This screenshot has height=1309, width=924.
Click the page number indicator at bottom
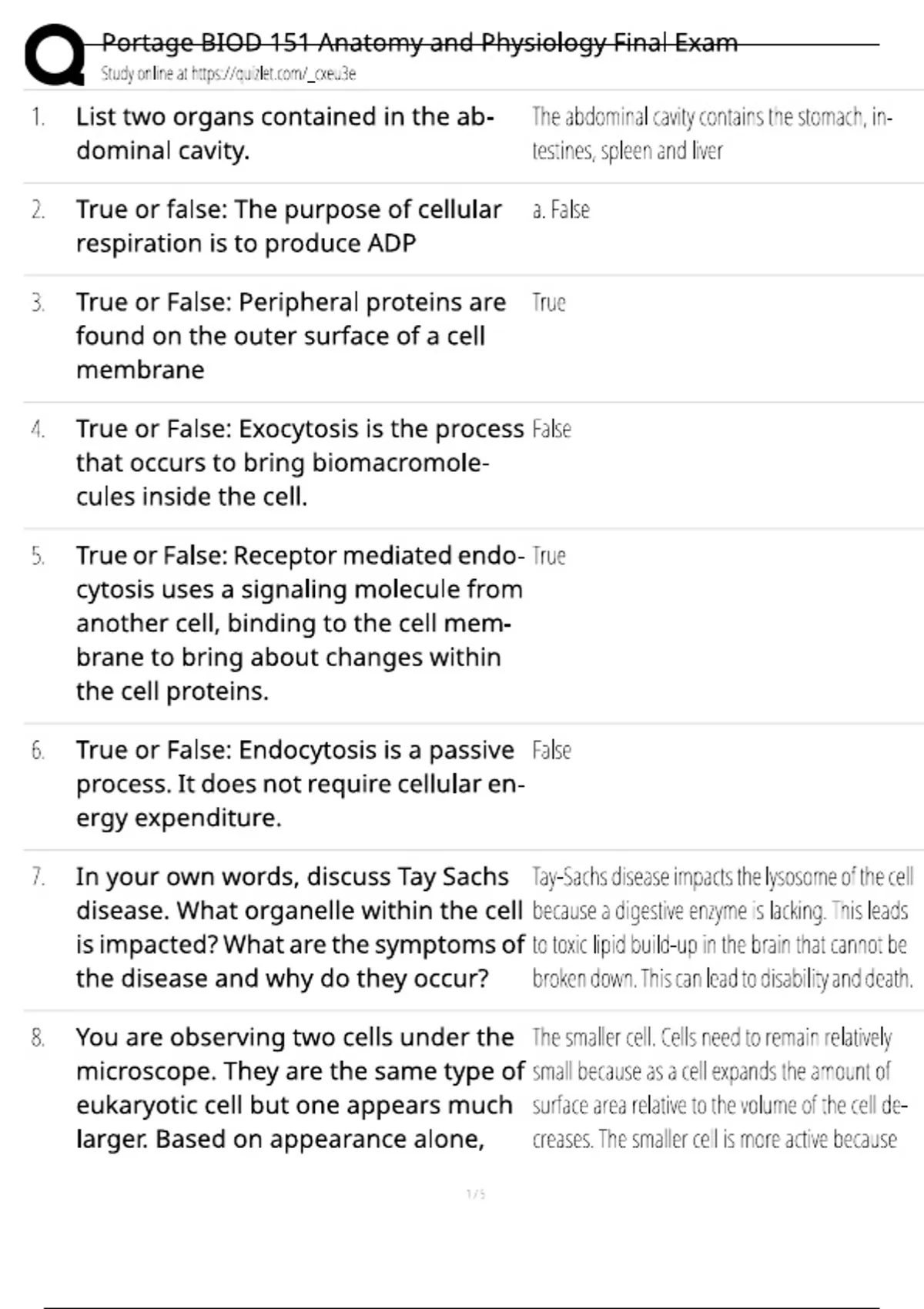tap(476, 1194)
